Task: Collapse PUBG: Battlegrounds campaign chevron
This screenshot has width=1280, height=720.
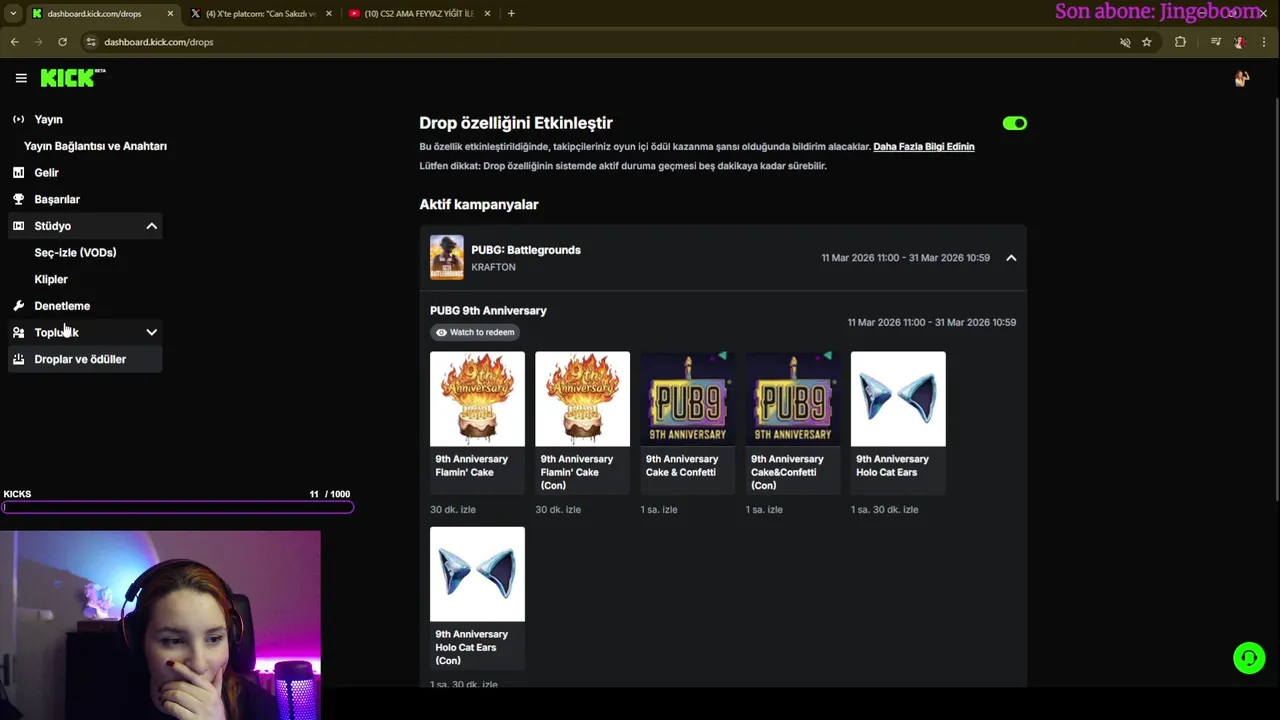Action: pyautogui.click(x=1011, y=258)
